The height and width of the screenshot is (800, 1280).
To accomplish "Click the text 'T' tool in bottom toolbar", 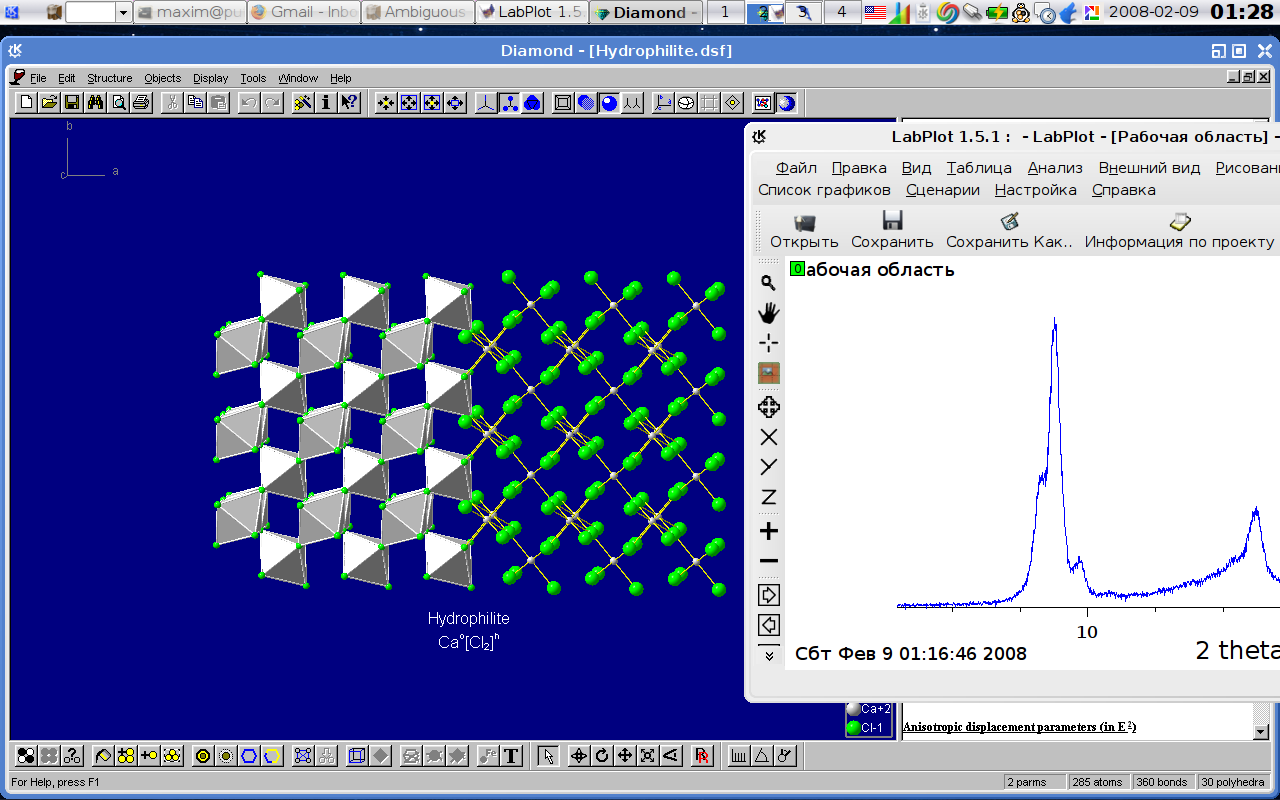I will click(x=511, y=756).
